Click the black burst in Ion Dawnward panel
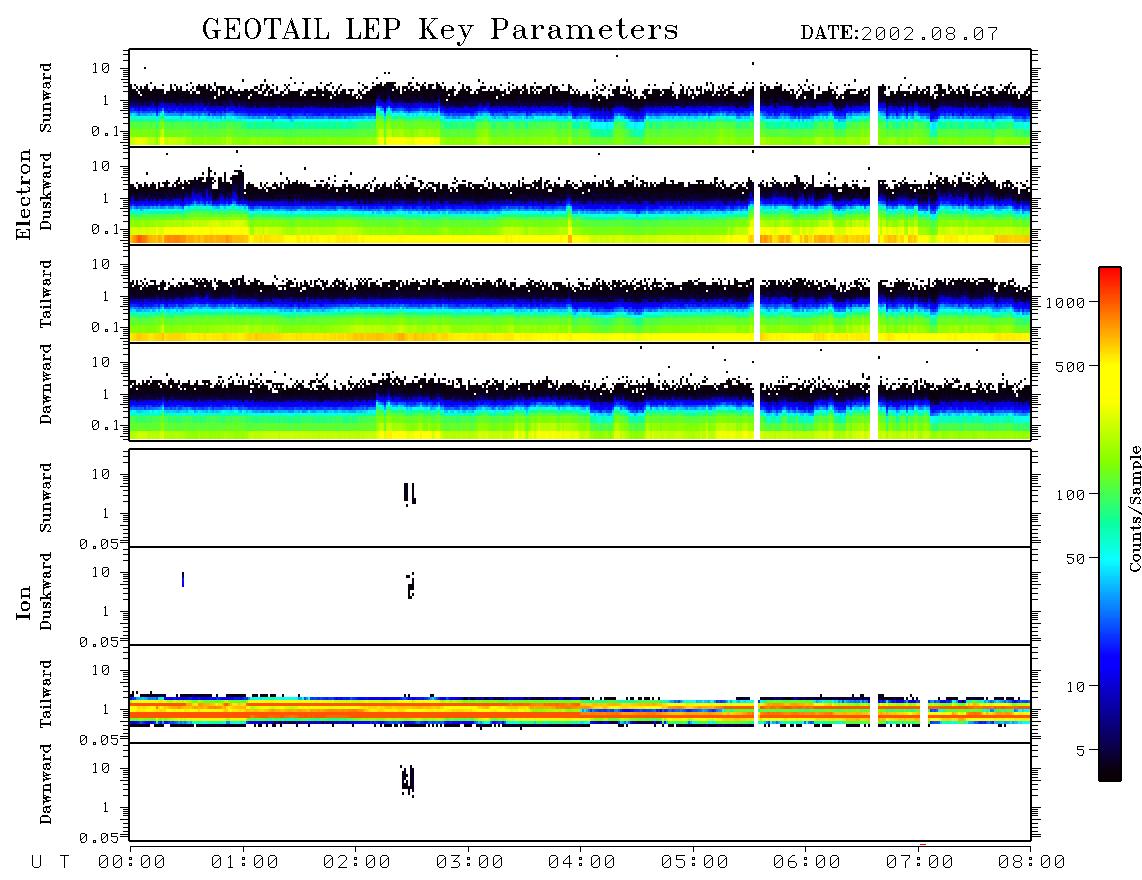Image resolution: width=1142 pixels, height=880 pixels. coord(408,781)
